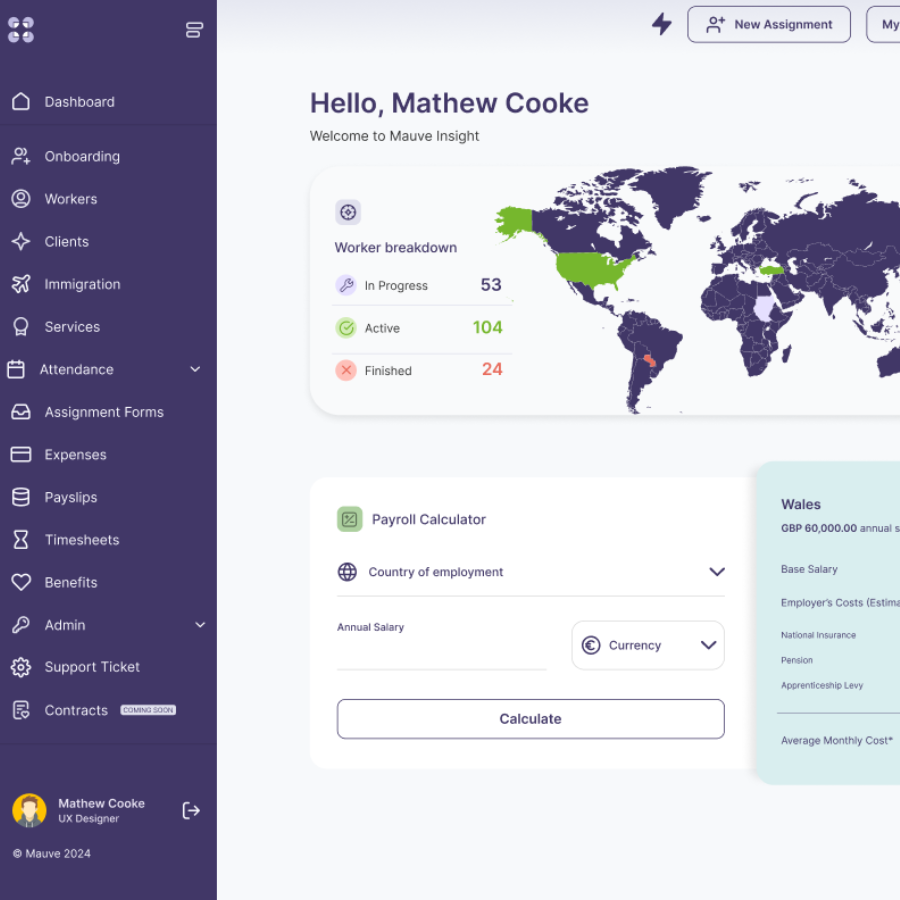This screenshot has width=900, height=900.
Task: Click the log out icon next to Mathew Cooke
Action: coord(191,810)
